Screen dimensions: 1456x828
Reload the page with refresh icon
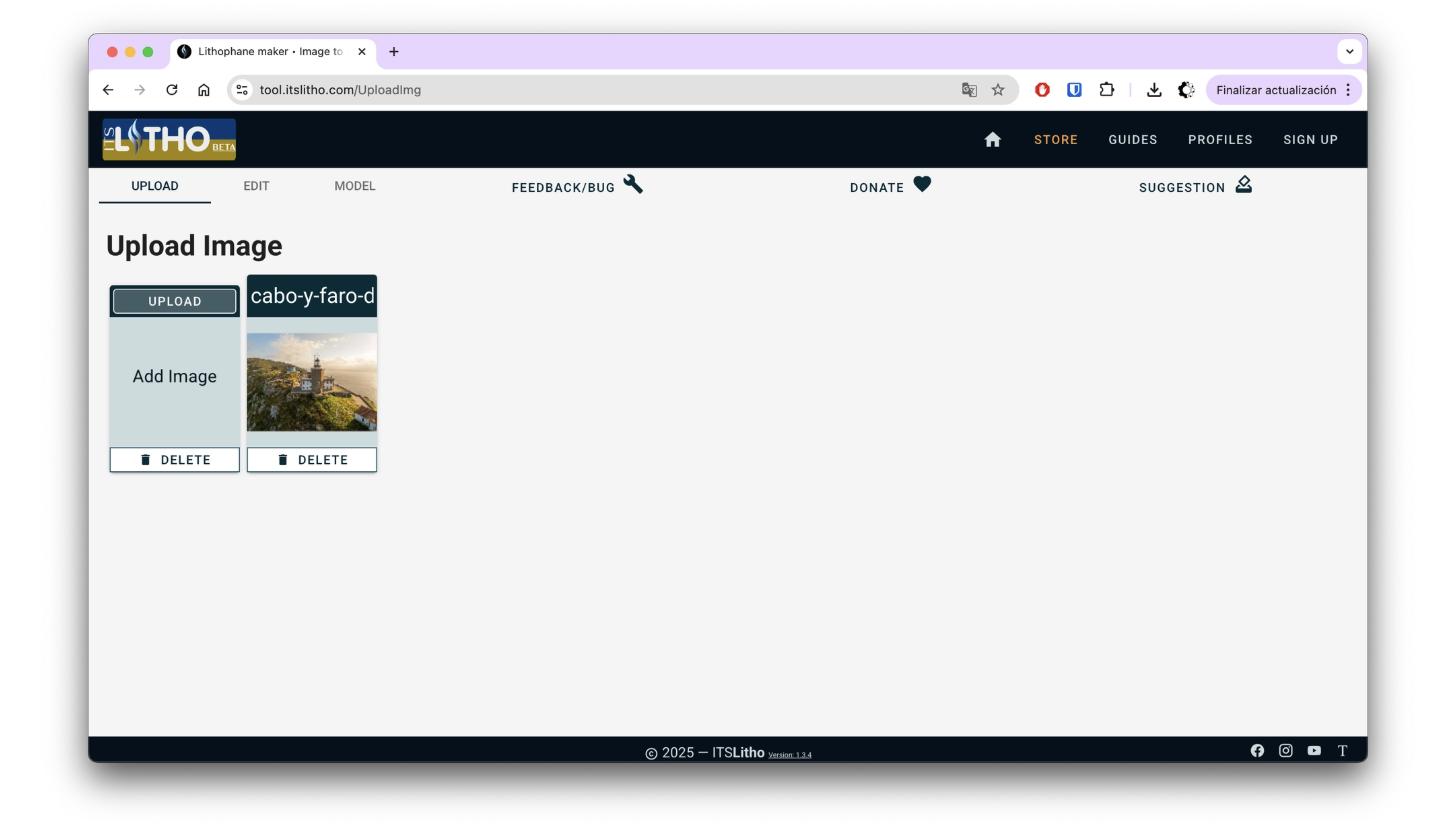click(172, 90)
